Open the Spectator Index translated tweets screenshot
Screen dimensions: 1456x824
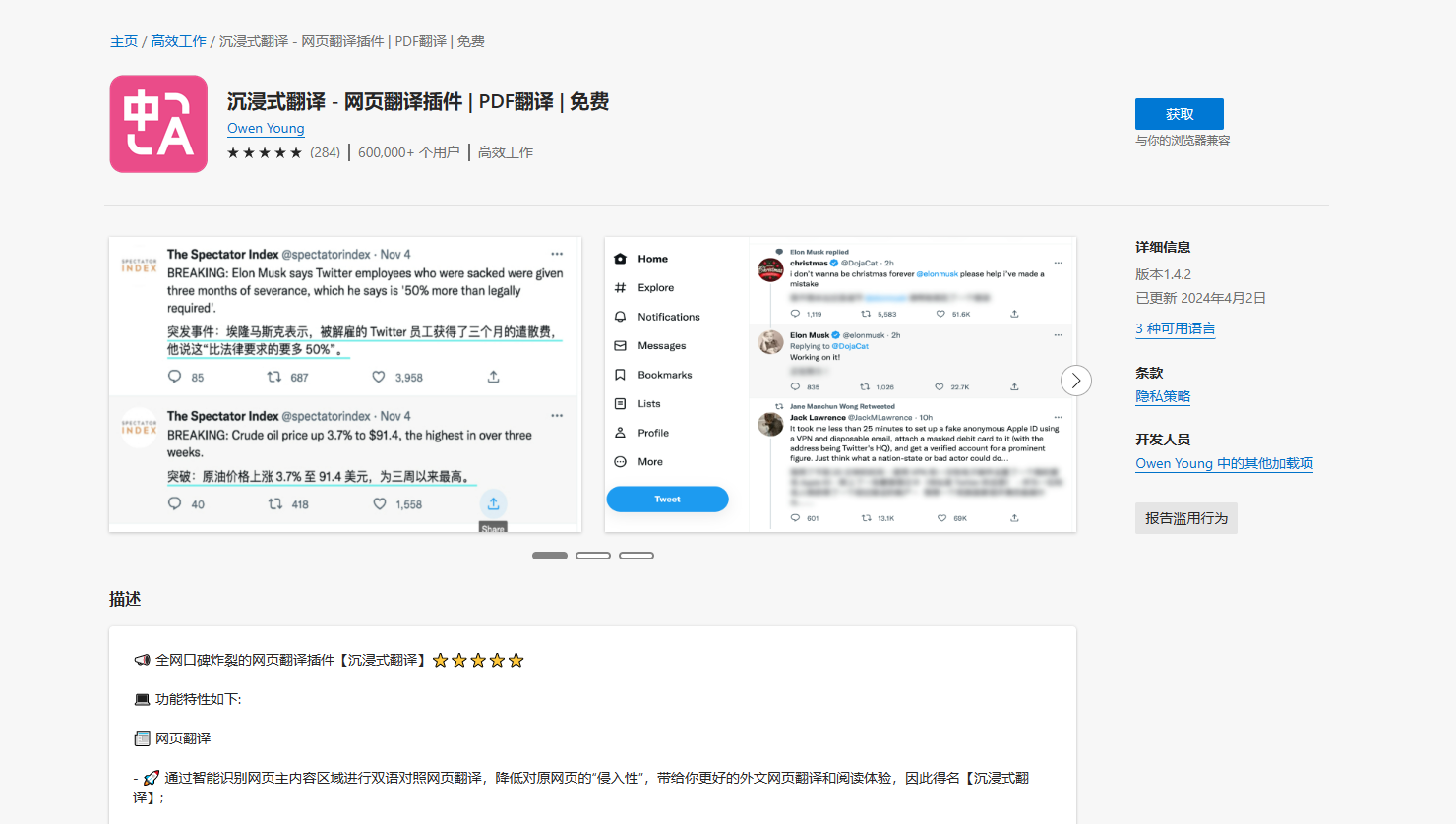point(345,384)
